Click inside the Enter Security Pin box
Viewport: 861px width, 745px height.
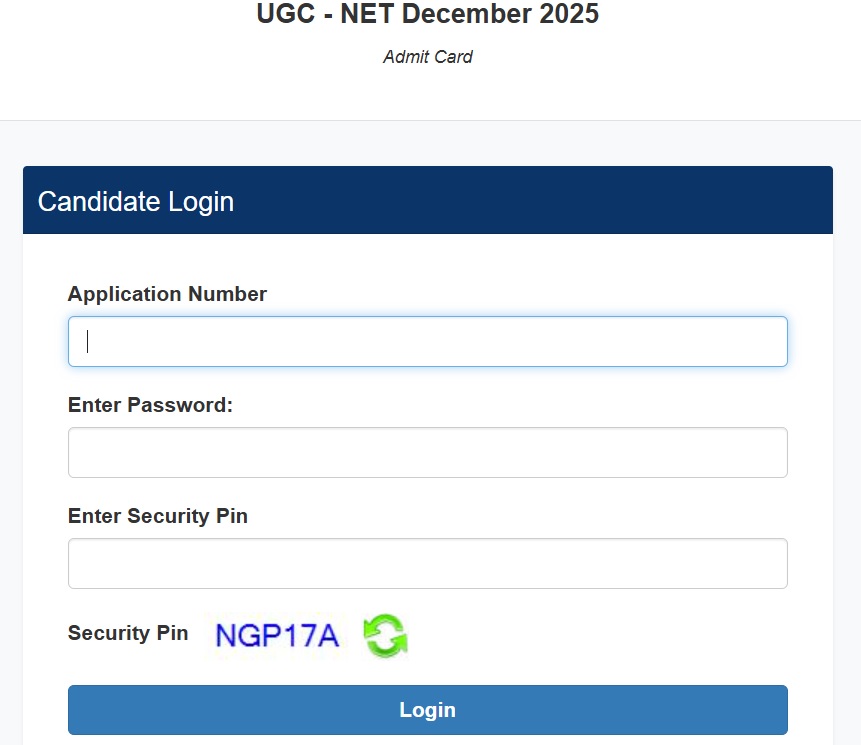tap(427, 563)
